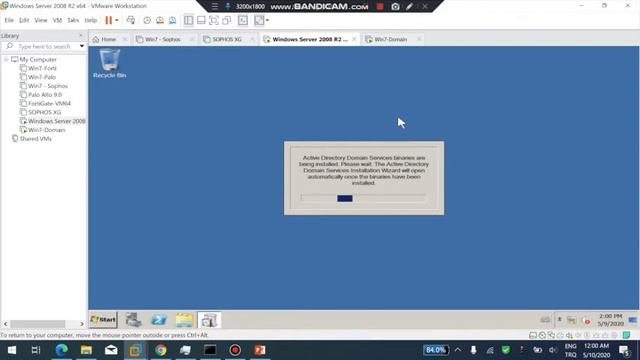640x360 pixels.
Task: Close the Library panel
Action: click(x=80, y=36)
